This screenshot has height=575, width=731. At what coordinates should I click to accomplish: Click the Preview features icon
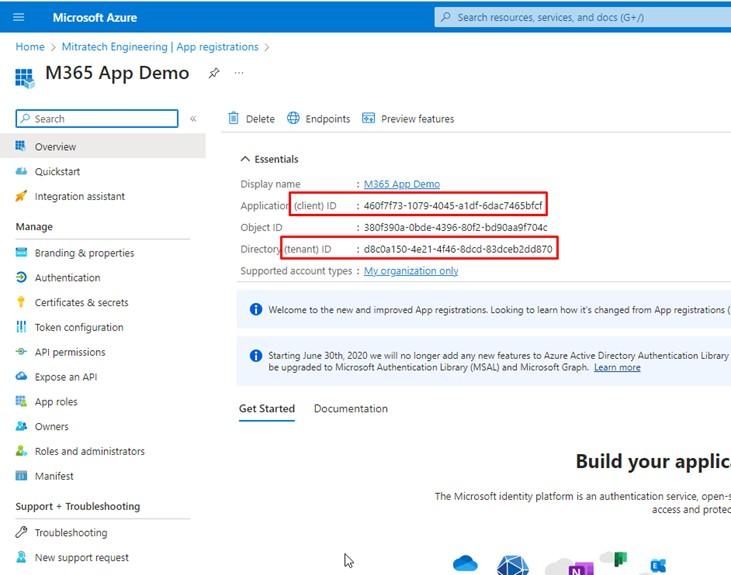tap(368, 118)
